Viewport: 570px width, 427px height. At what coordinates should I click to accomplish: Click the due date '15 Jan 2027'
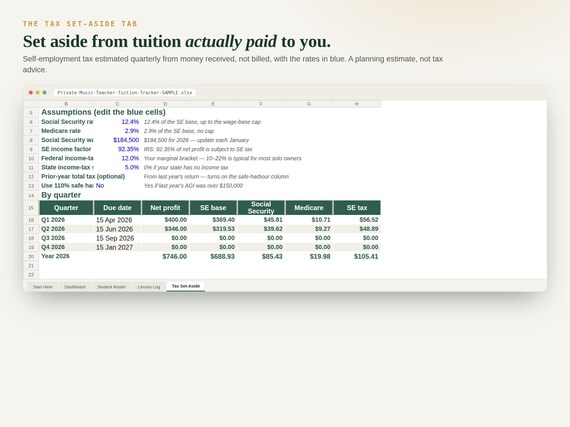click(x=117, y=247)
